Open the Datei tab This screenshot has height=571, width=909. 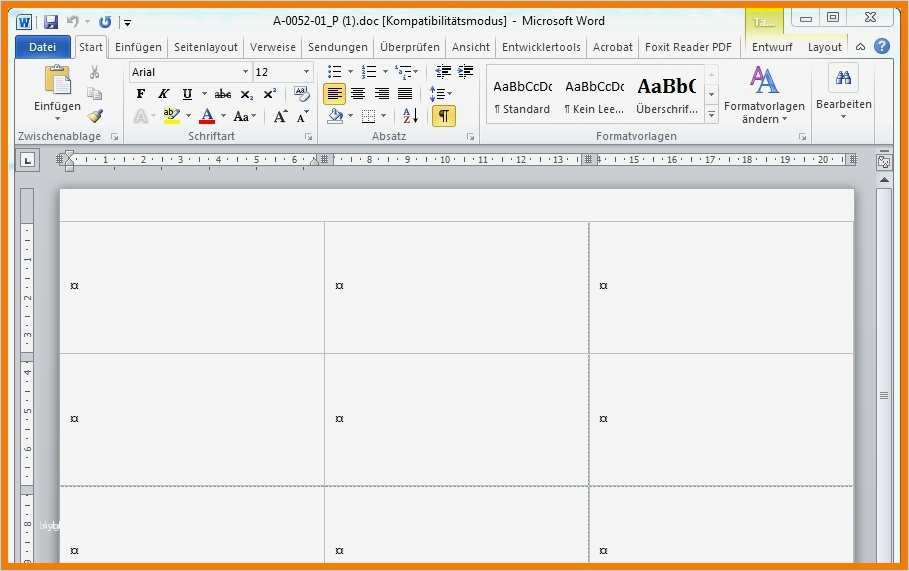pos(42,47)
